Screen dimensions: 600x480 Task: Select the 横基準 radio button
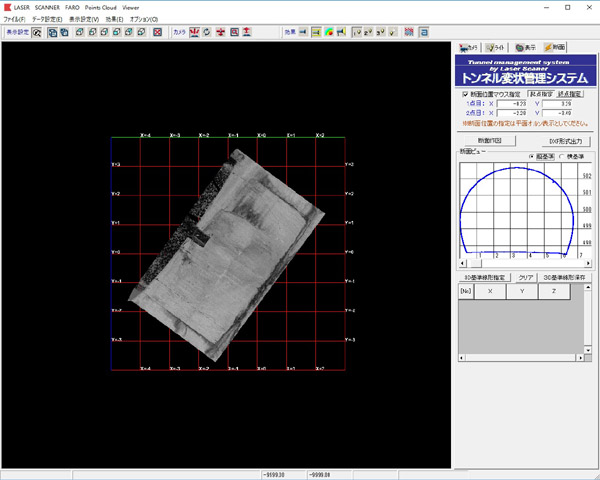point(563,158)
